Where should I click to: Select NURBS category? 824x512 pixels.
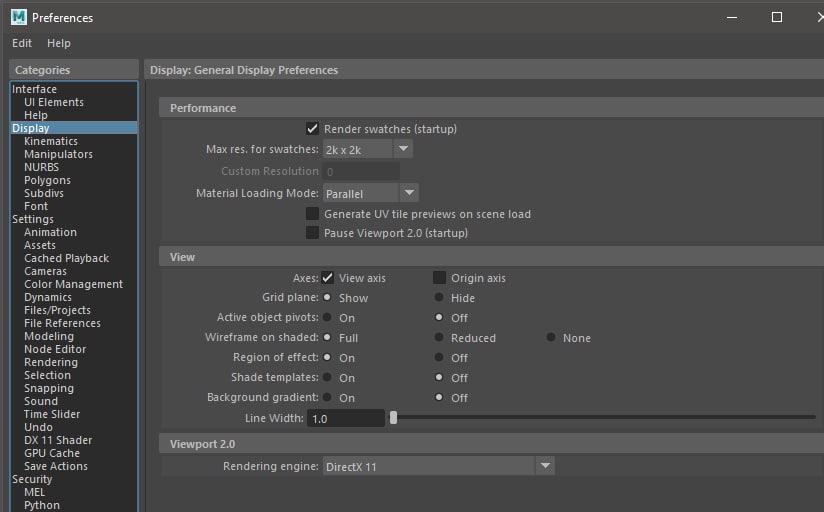coord(74,167)
